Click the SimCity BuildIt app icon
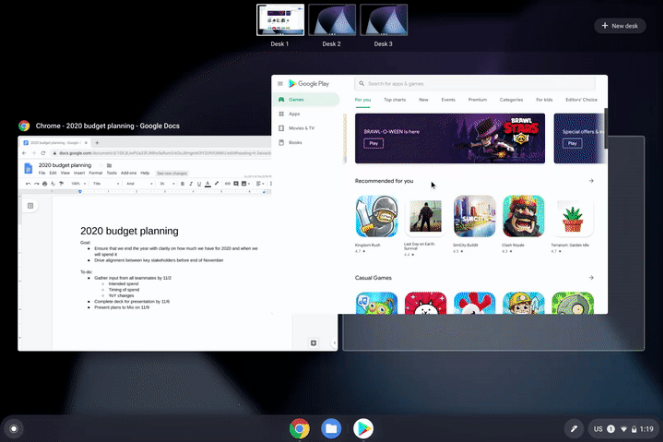 coord(474,216)
